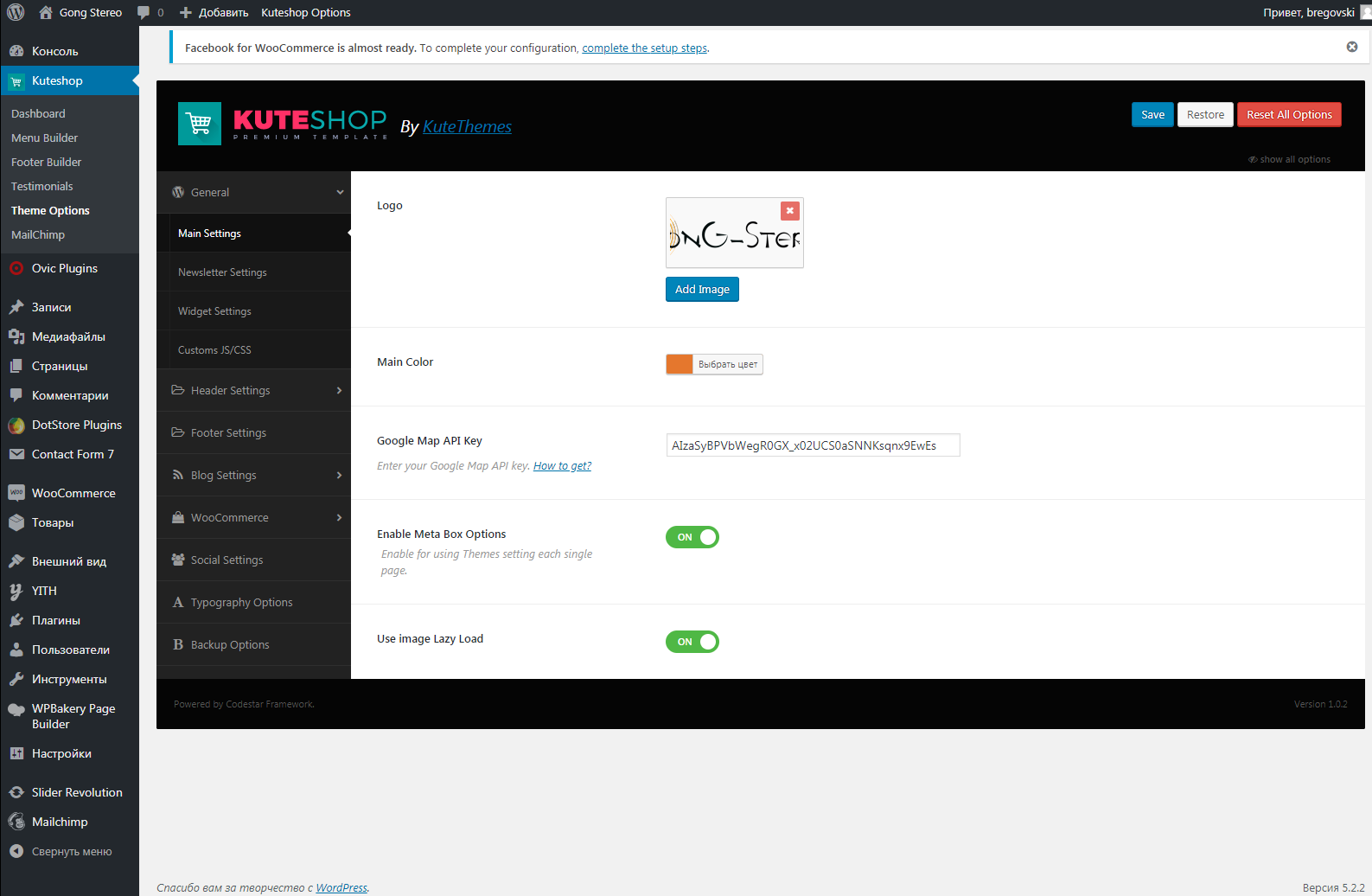The width and height of the screenshot is (1372, 896).
Task: Open Kuteshop Dashboard submenu item
Action: (38, 113)
